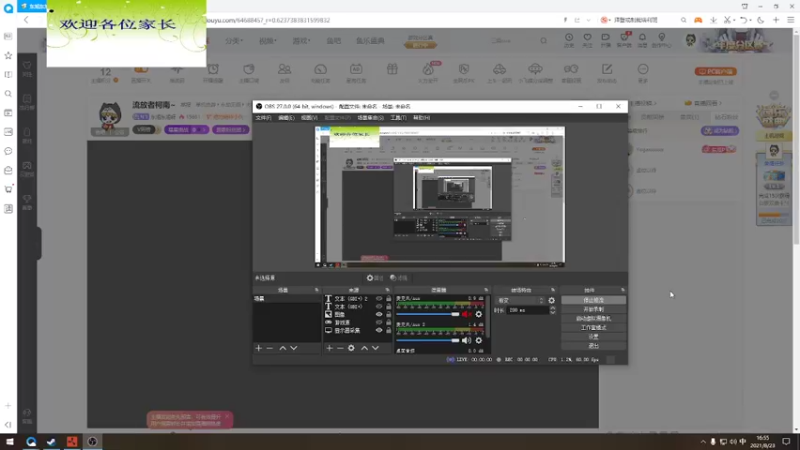Open browser hamburger menu

(791, 20)
